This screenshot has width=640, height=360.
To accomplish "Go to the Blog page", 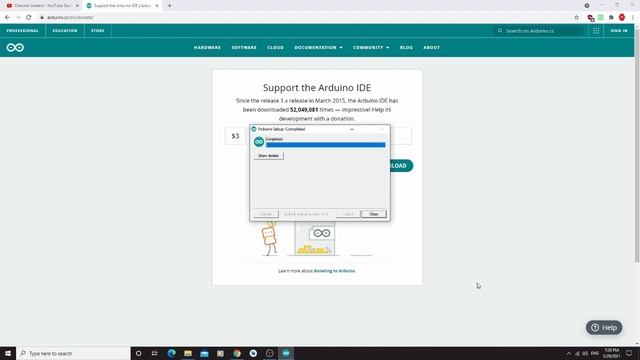I will pos(406,47).
